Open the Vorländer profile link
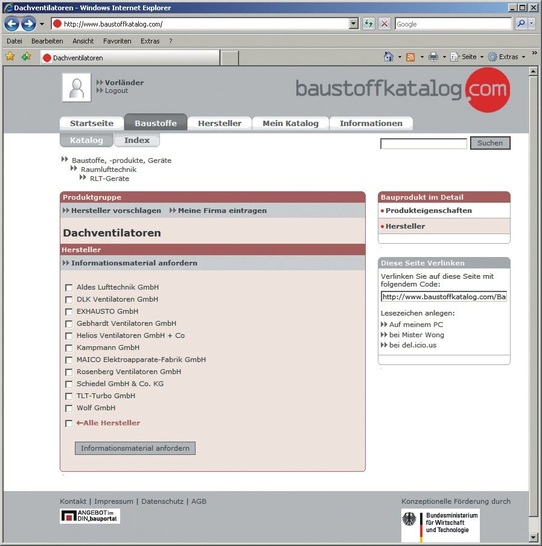The width and height of the screenshot is (542, 546). (x=124, y=83)
